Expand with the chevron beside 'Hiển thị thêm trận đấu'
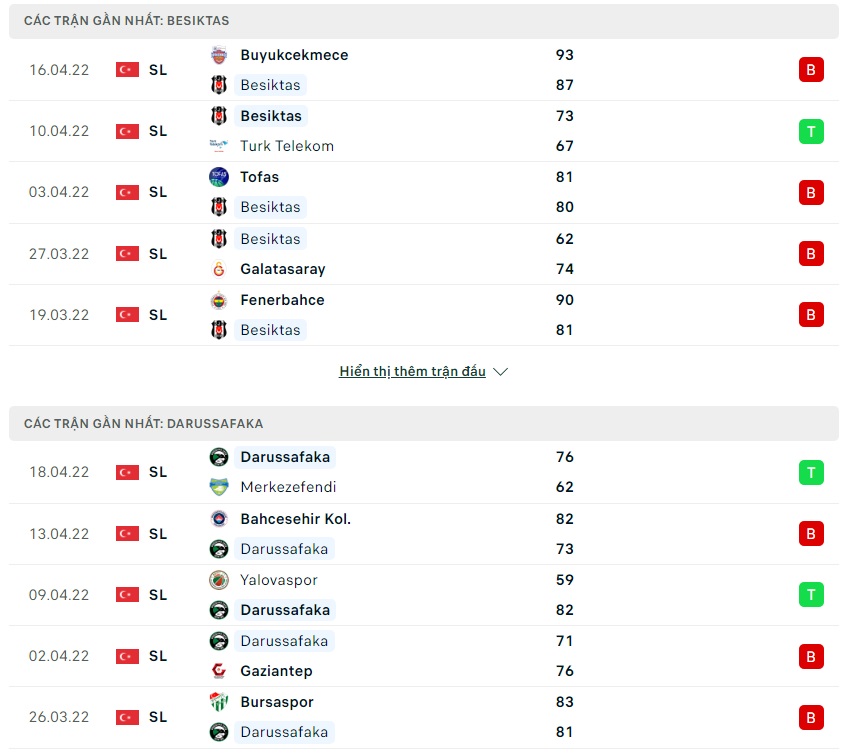This screenshot has width=842, height=756. pos(501,372)
